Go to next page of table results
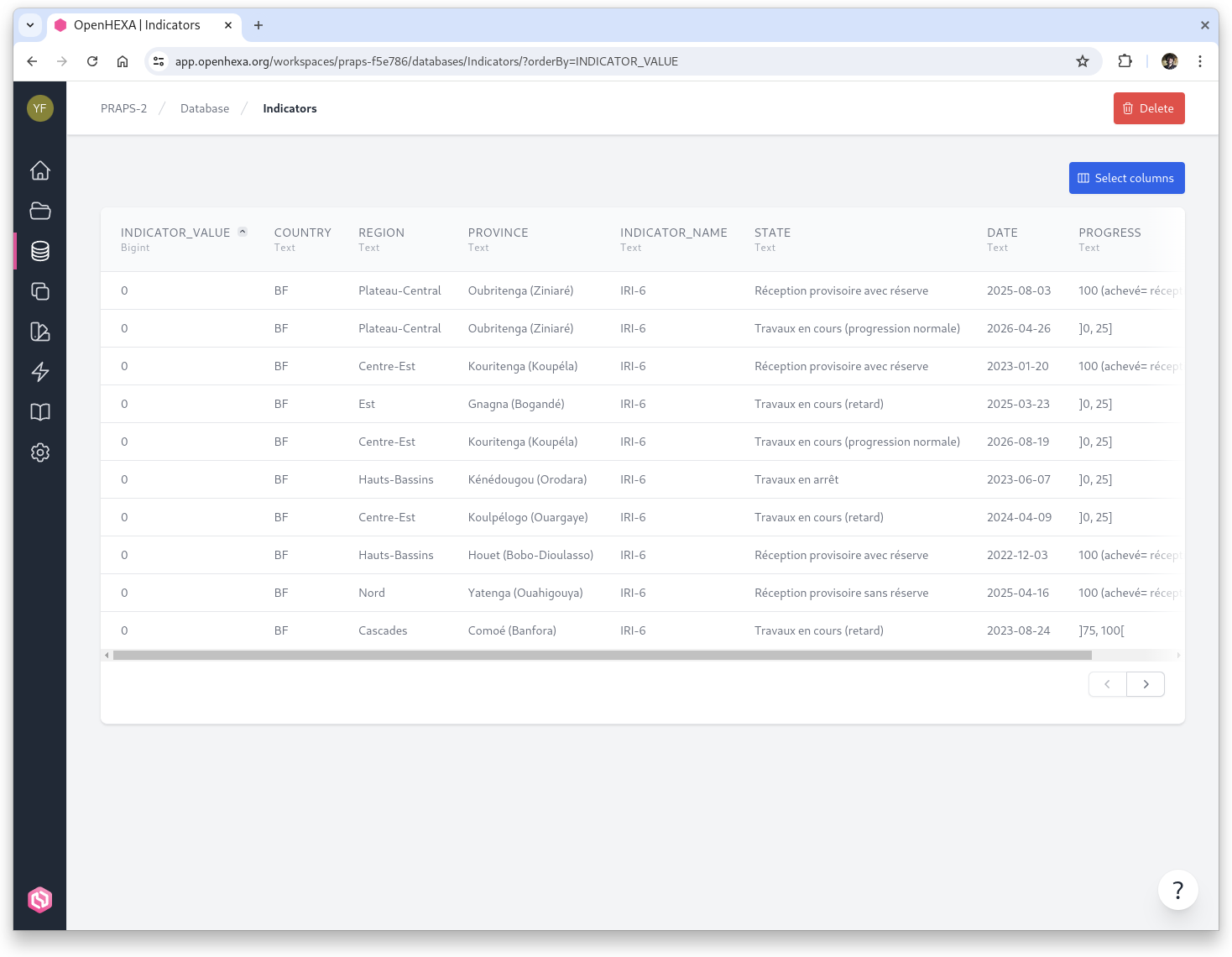The width and height of the screenshot is (1232, 957). 1146,684
